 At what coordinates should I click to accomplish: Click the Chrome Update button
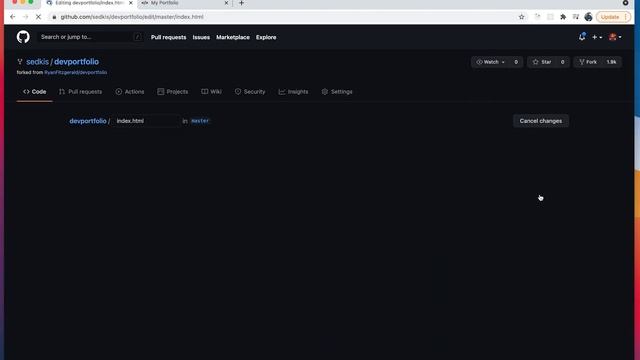[613, 17]
